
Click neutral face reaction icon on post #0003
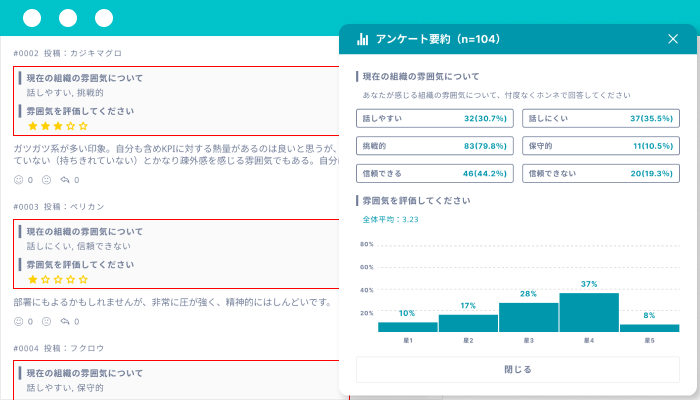[46, 321]
